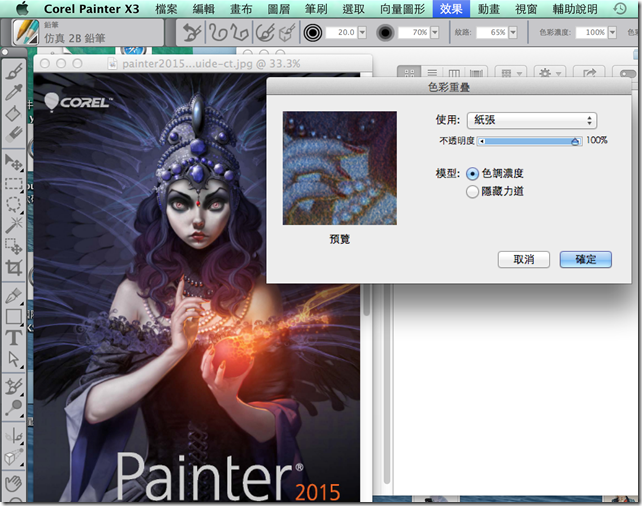Select the Shape Selection arrow tool
The height and width of the screenshot is (506, 642).
pyautogui.click(x=14, y=359)
